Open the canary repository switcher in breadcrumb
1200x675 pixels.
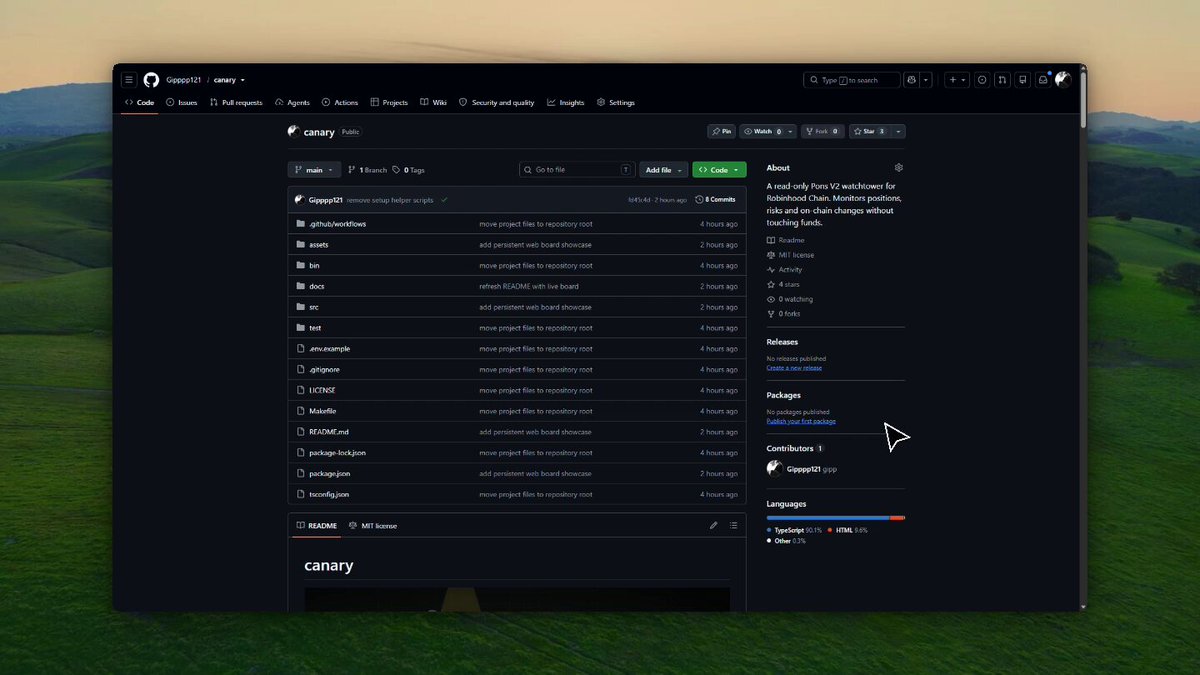[229, 80]
